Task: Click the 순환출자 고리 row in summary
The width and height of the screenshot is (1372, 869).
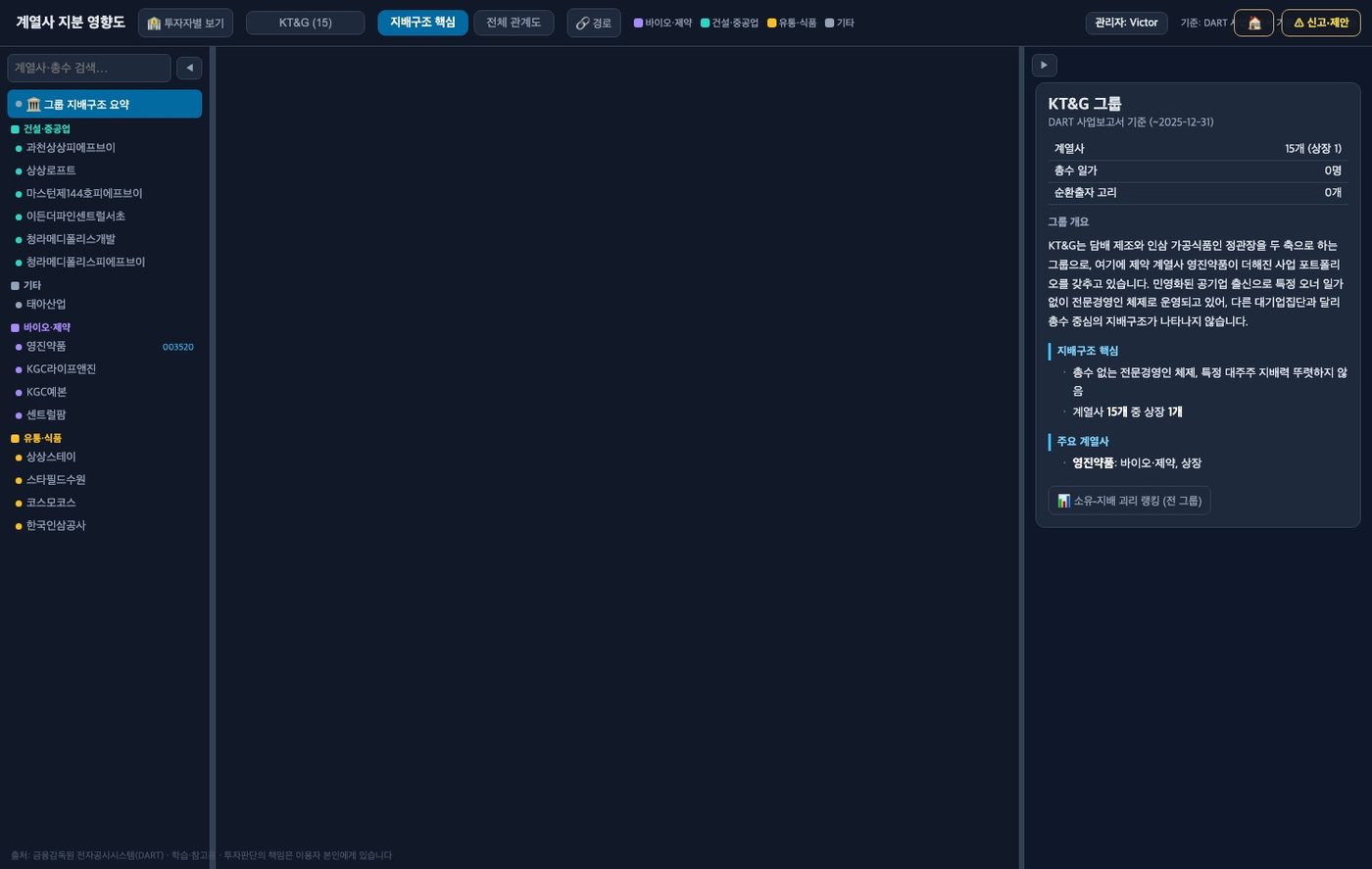Action: tap(1198, 193)
